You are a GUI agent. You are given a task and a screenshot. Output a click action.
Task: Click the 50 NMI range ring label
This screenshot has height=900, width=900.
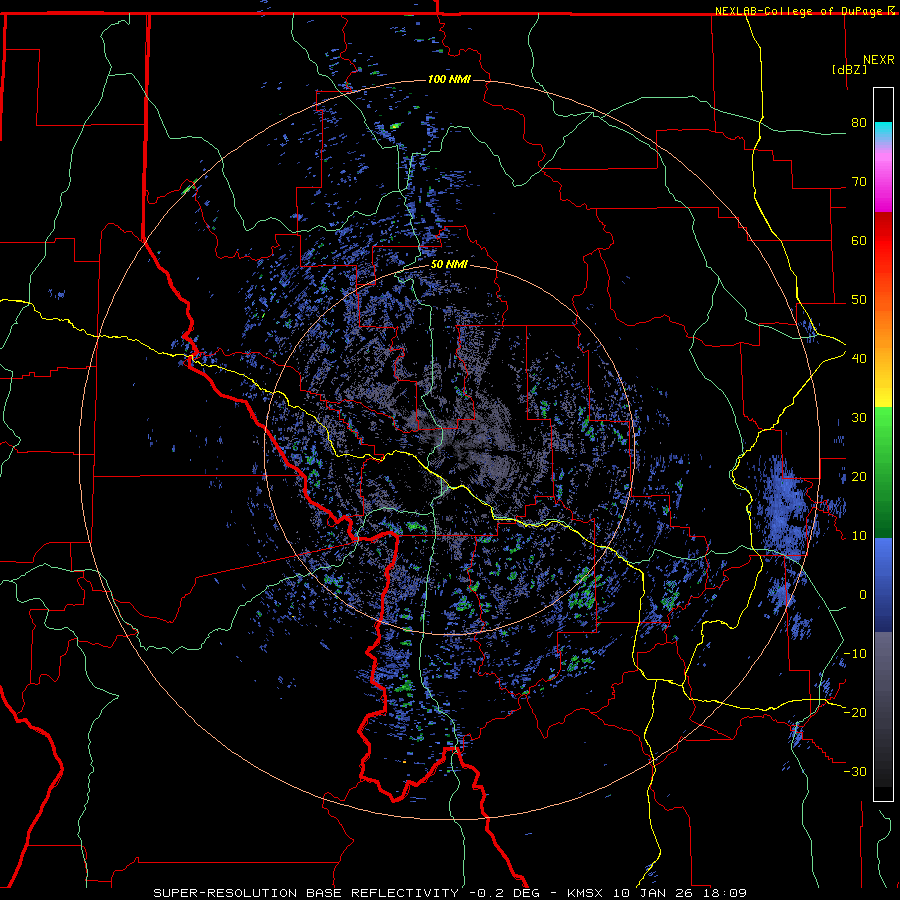(449, 265)
